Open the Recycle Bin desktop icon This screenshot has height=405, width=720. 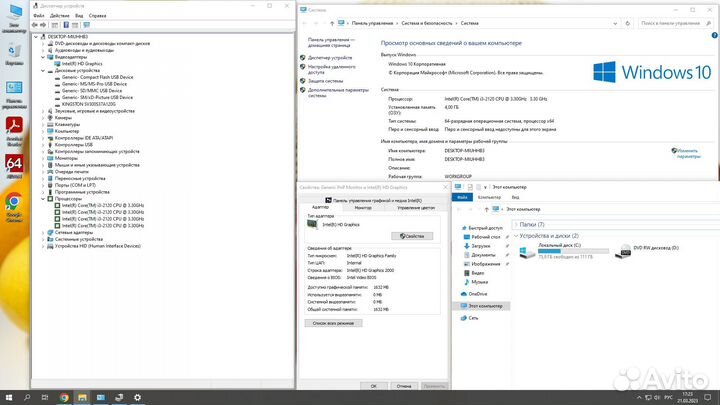pos(14,54)
